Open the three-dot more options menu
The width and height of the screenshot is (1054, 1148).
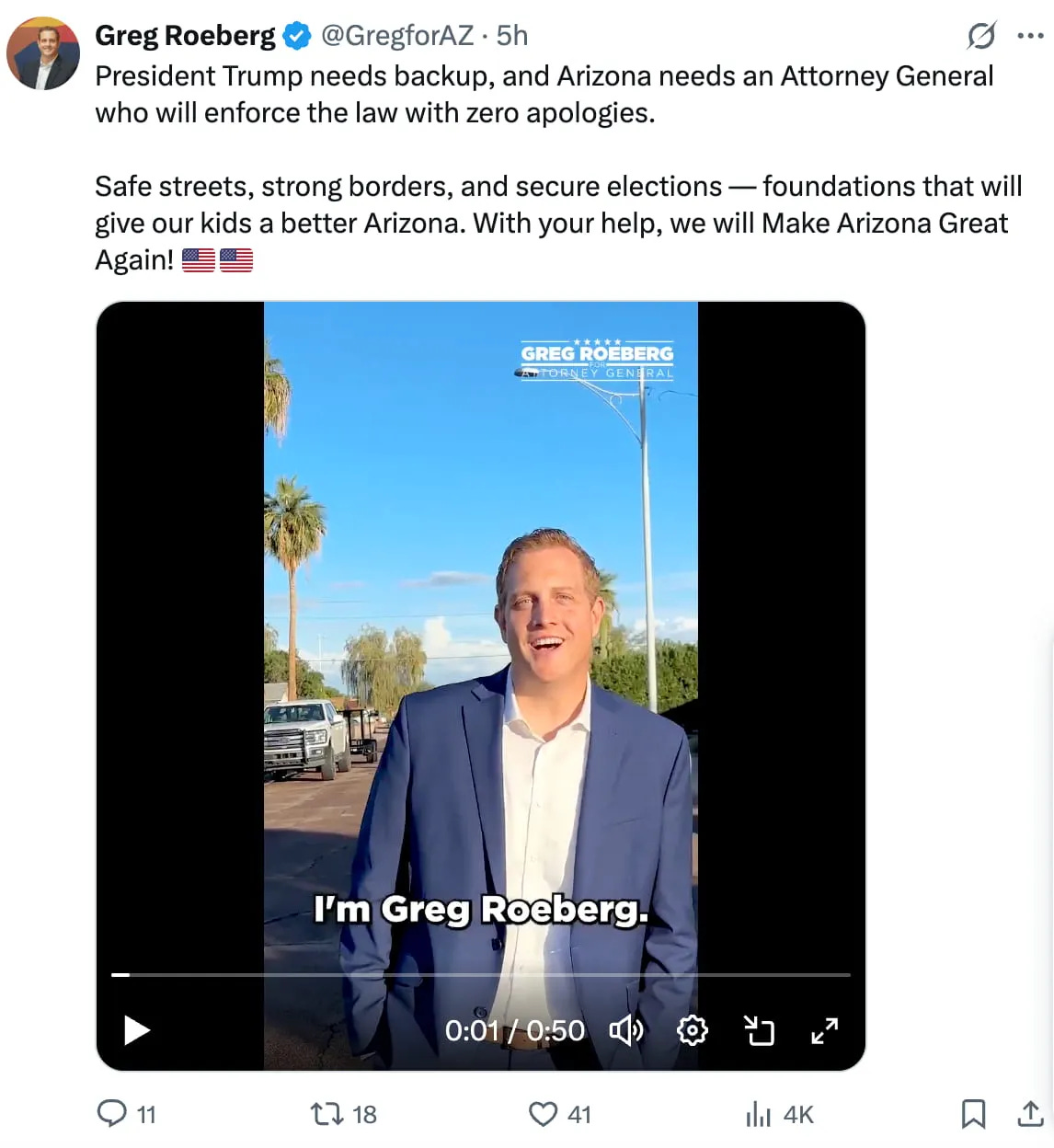click(1030, 36)
